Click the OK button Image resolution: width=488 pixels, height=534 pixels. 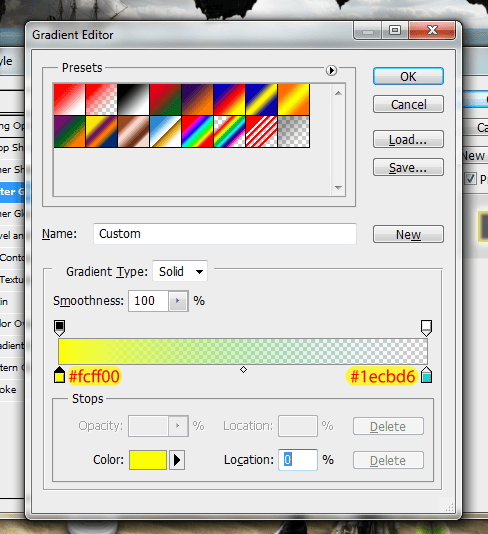pyautogui.click(x=408, y=76)
